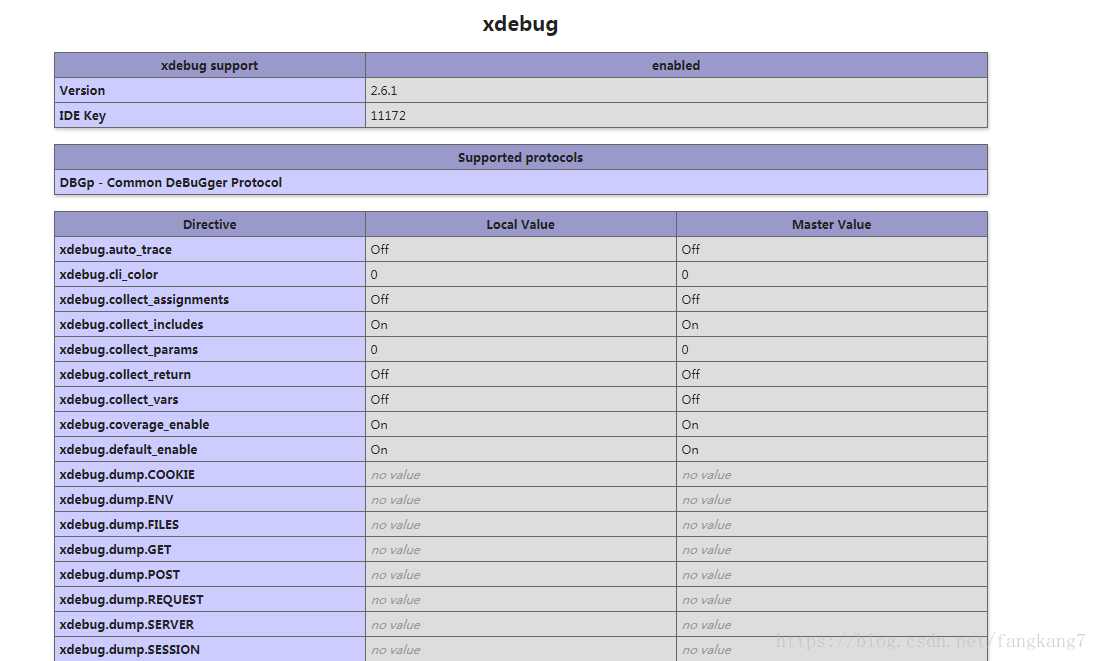Select the xdebug.dump.ENV directive
The image size is (1097, 661).
(x=210, y=499)
